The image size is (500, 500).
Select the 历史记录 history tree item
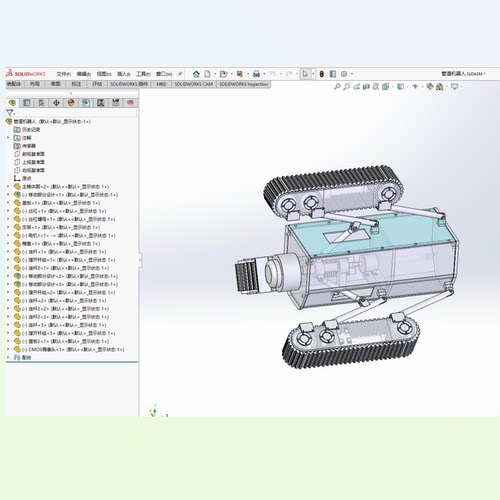pyautogui.click(x=27, y=129)
